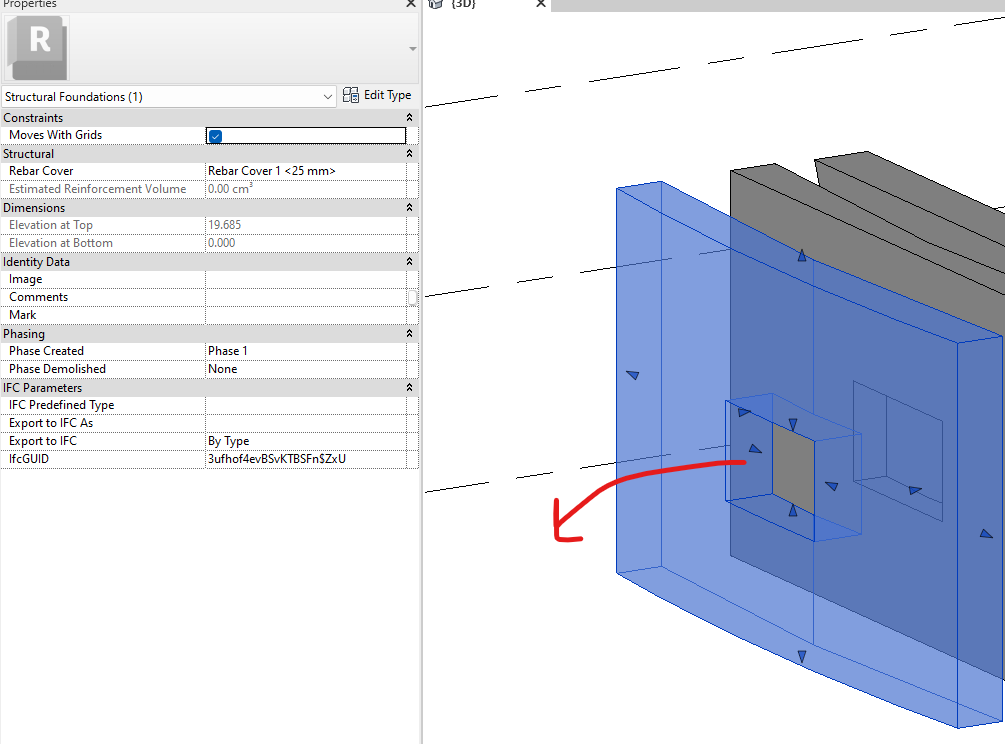1005x744 pixels.
Task: Click the checkbox in the Constraints section
Action: point(215,134)
